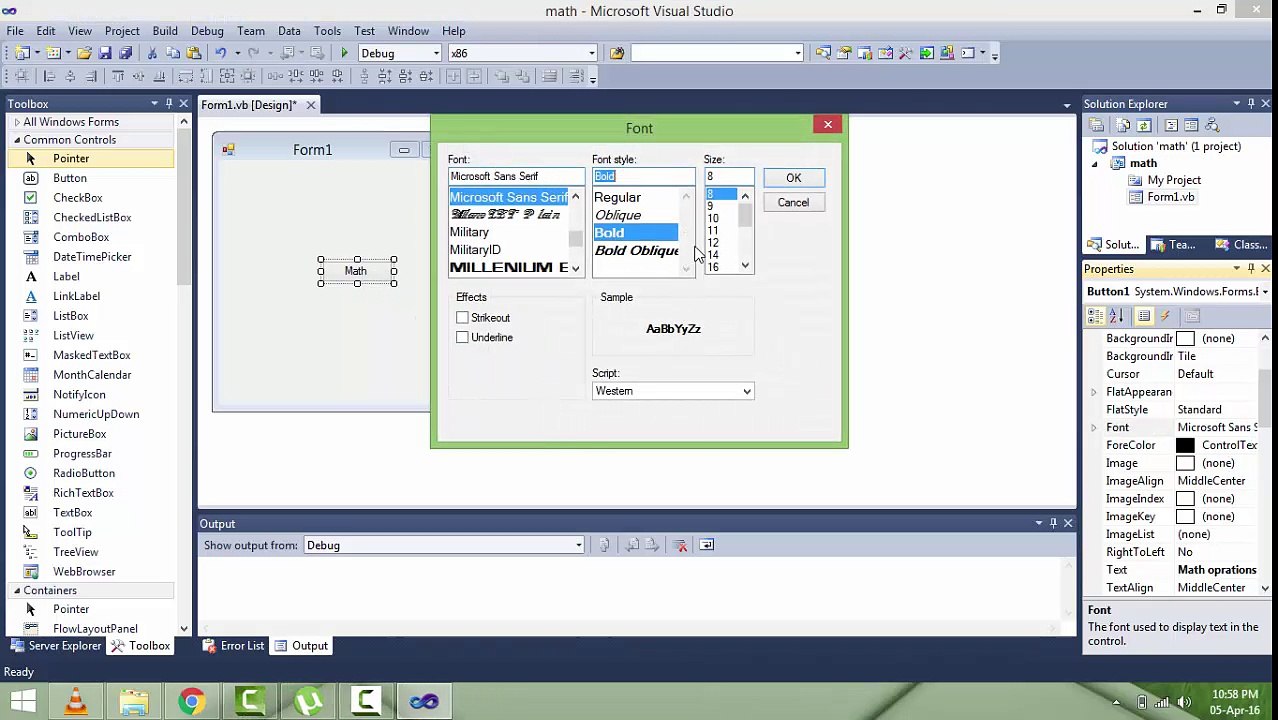Toggle Word Wrap icon in Output panel
Viewport: 1278px width, 720px height.
point(706,545)
